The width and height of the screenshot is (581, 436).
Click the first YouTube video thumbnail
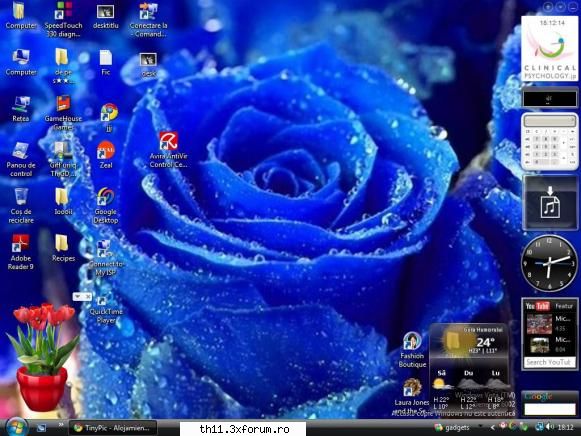539,323
